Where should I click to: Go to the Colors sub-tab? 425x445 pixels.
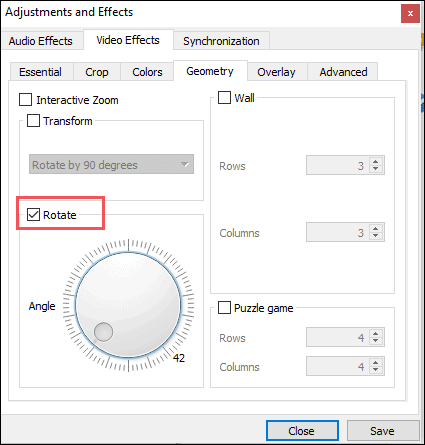pos(147,72)
